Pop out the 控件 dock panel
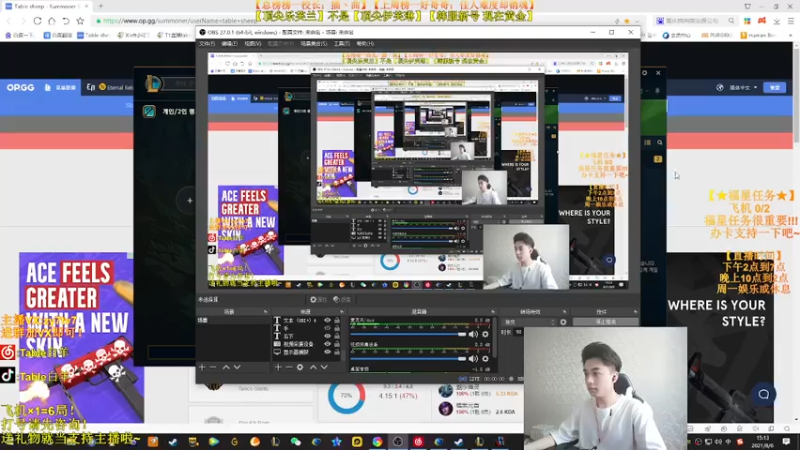This screenshot has height=450, width=800. tap(635, 311)
